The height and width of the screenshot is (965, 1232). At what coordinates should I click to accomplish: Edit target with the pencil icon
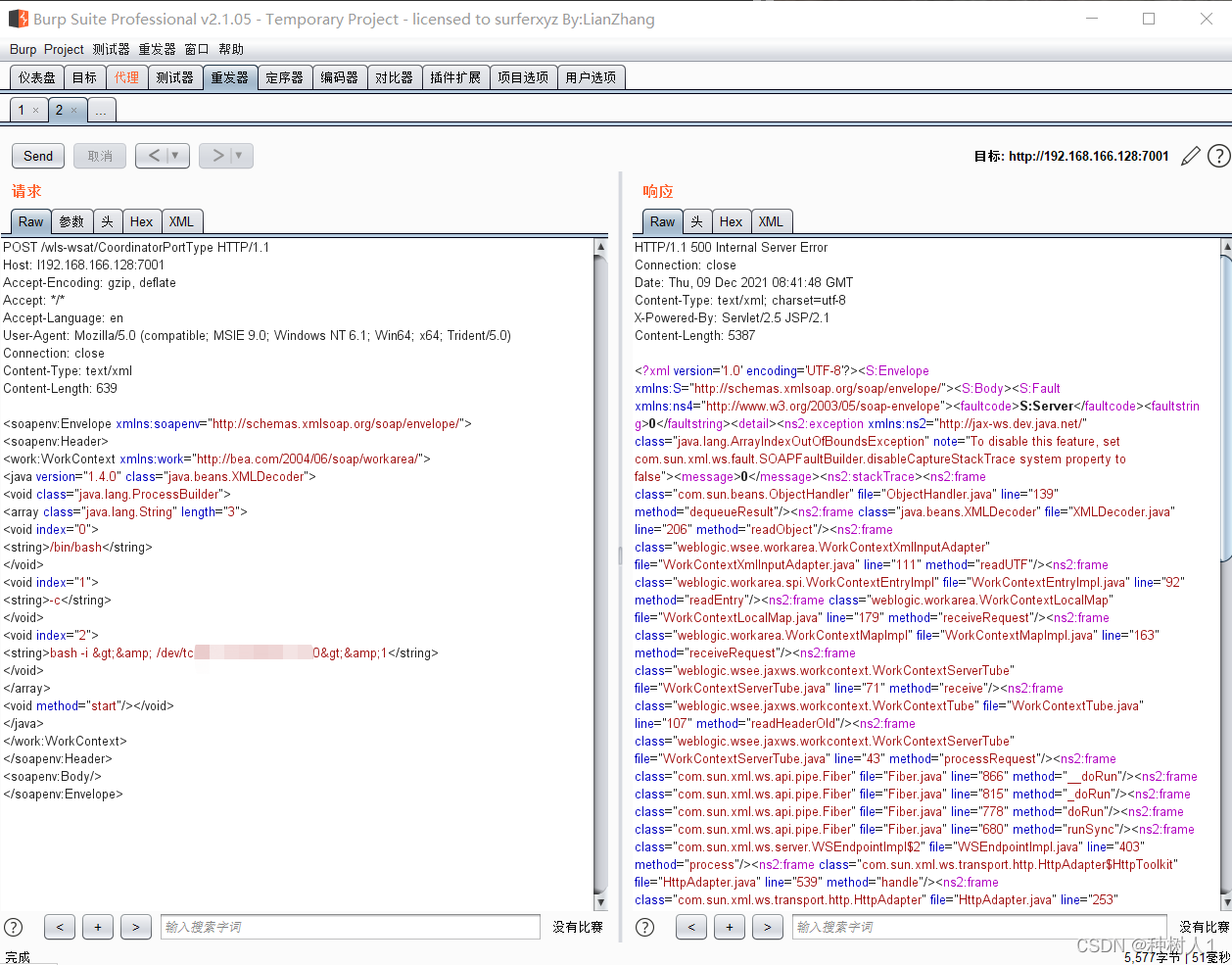1190,156
